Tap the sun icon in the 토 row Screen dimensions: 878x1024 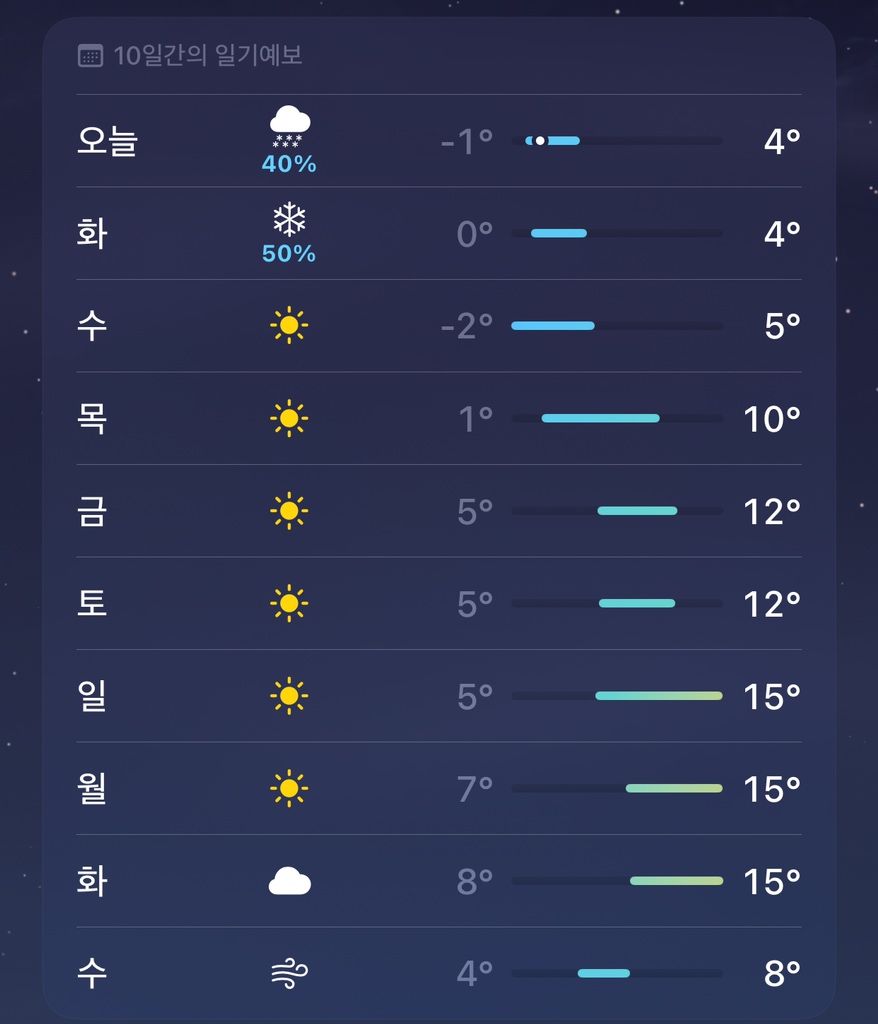coord(289,603)
